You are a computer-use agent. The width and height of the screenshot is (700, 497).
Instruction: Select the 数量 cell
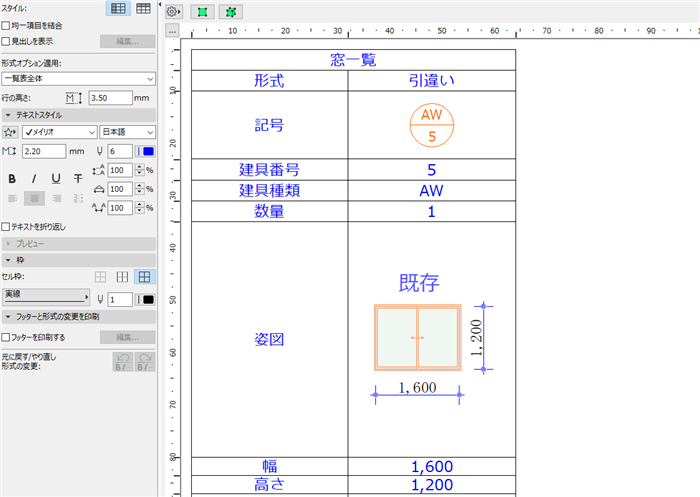point(270,211)
